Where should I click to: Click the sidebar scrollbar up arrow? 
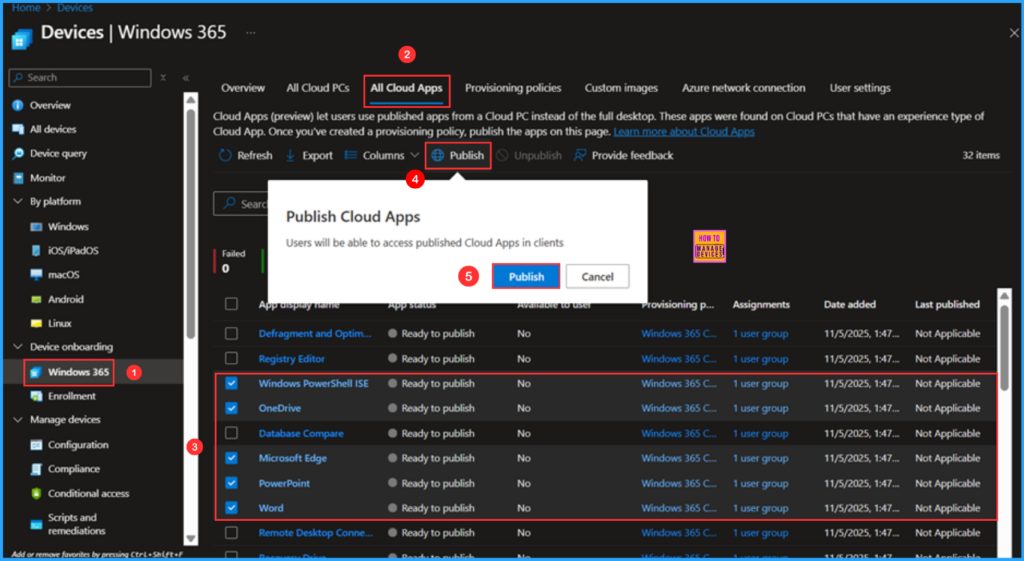point(191,100)
